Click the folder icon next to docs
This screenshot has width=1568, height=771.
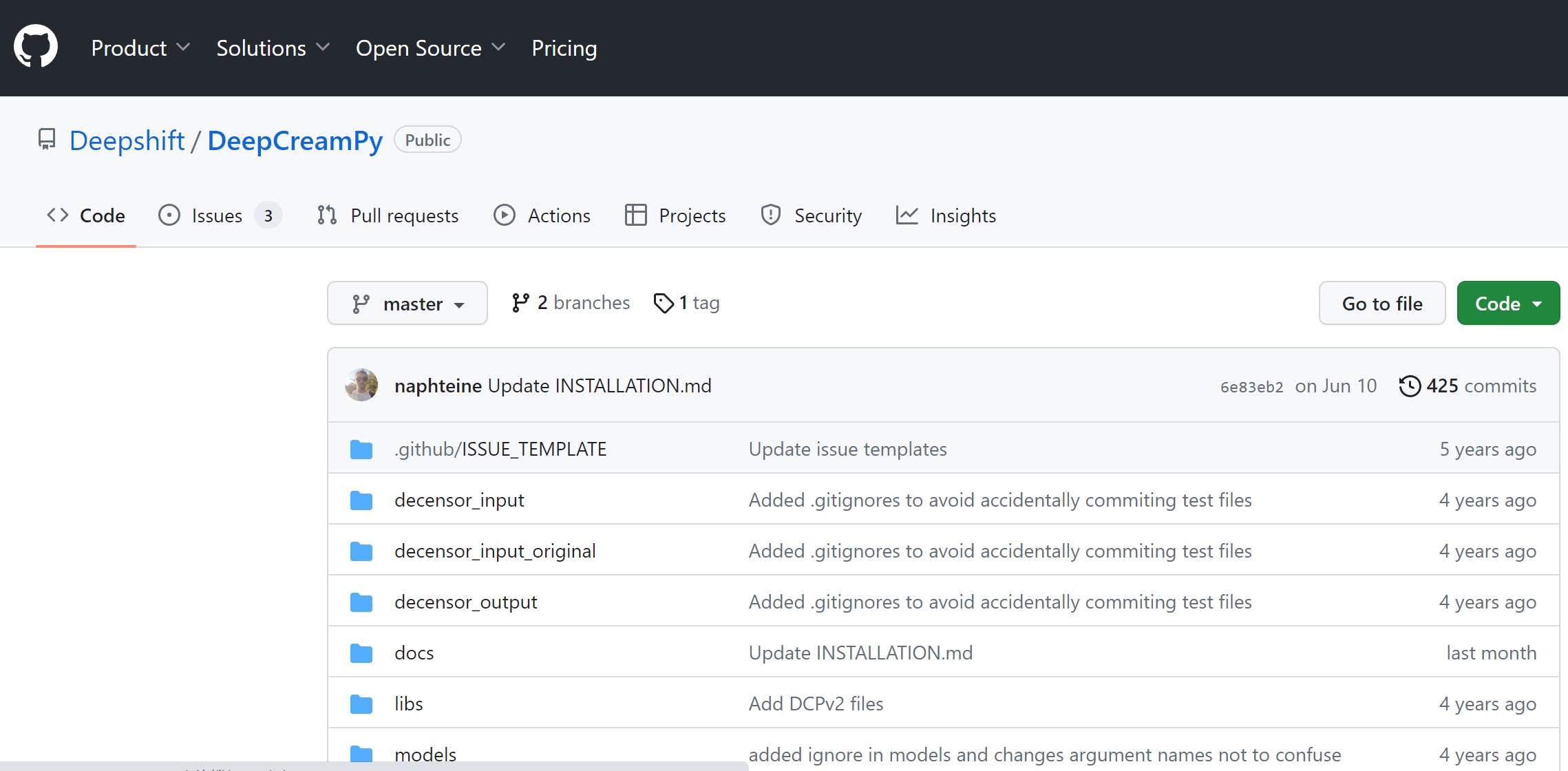(361, 653)
